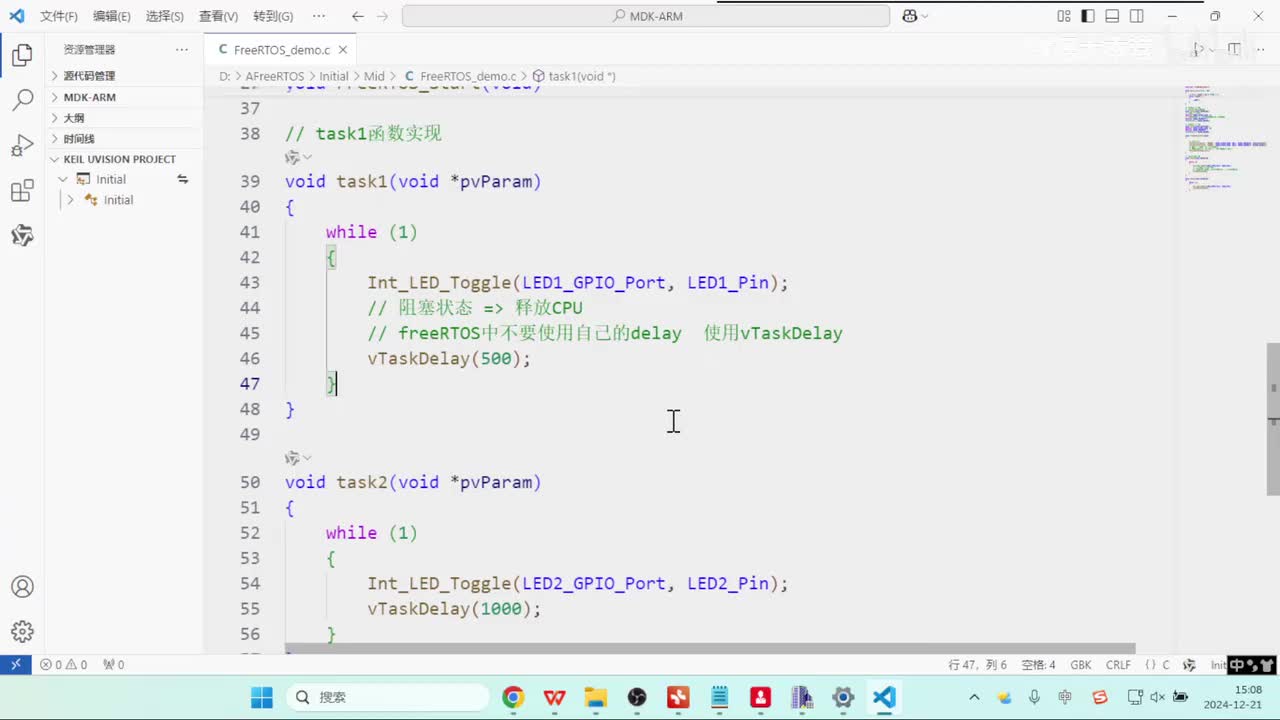Expand the 源代码管理 section
The width and height of the screenshot is (1280, 720).
point(126,76)
